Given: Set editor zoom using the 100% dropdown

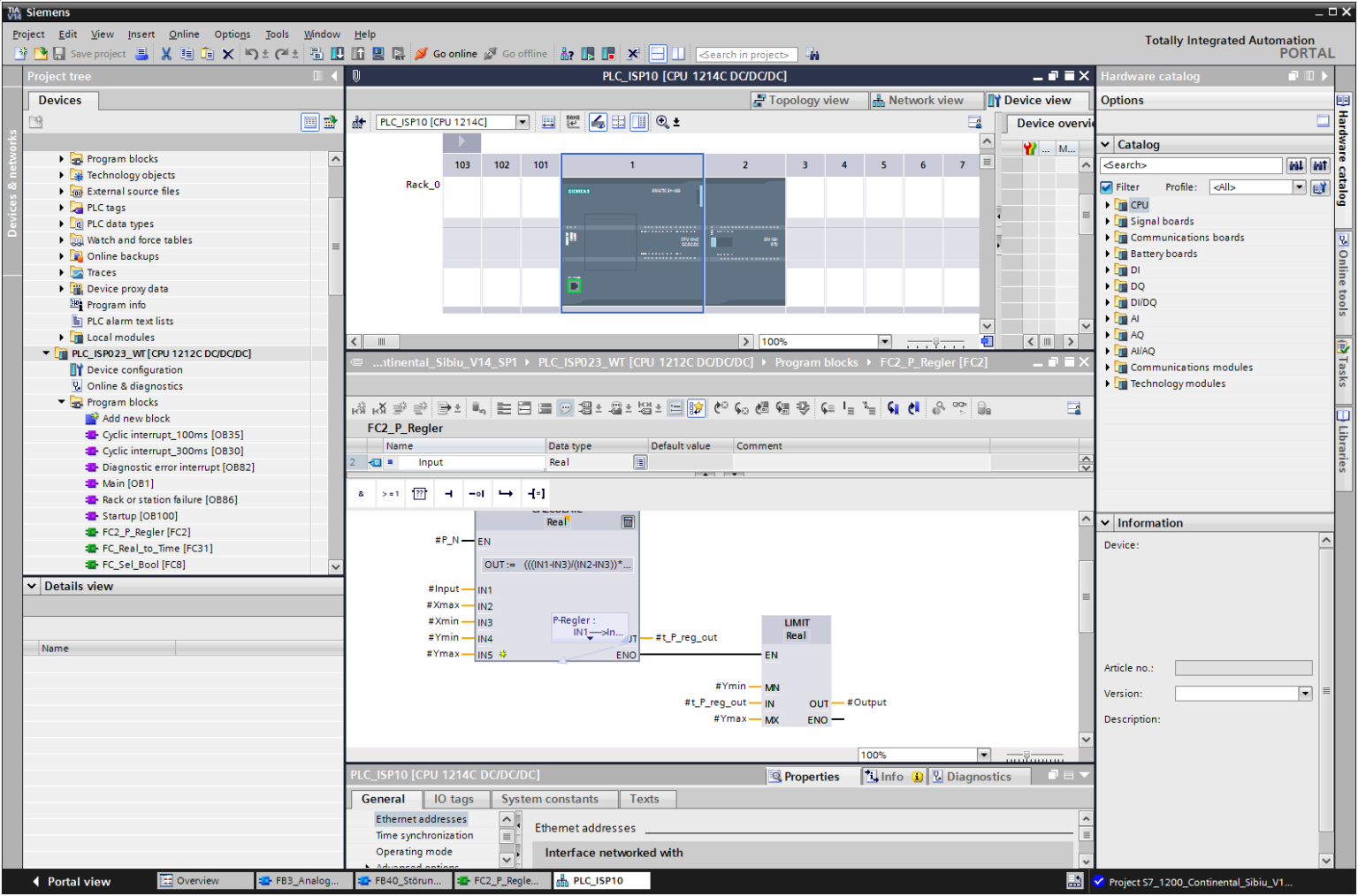Looking at the screenshot, I should tap(984, 755).
